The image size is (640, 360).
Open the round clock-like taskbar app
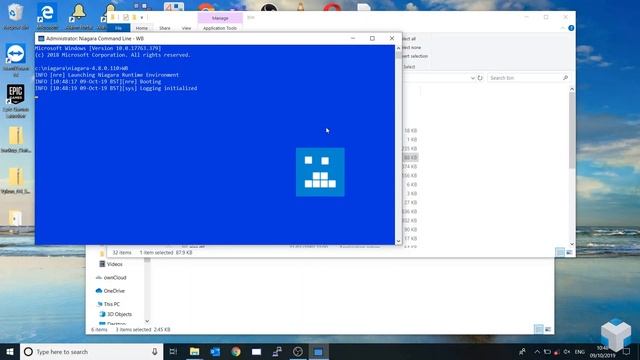click(x=298, y=351)
